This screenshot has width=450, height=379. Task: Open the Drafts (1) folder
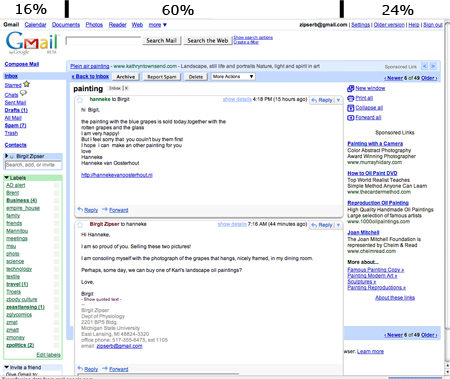tap(16, 110)
